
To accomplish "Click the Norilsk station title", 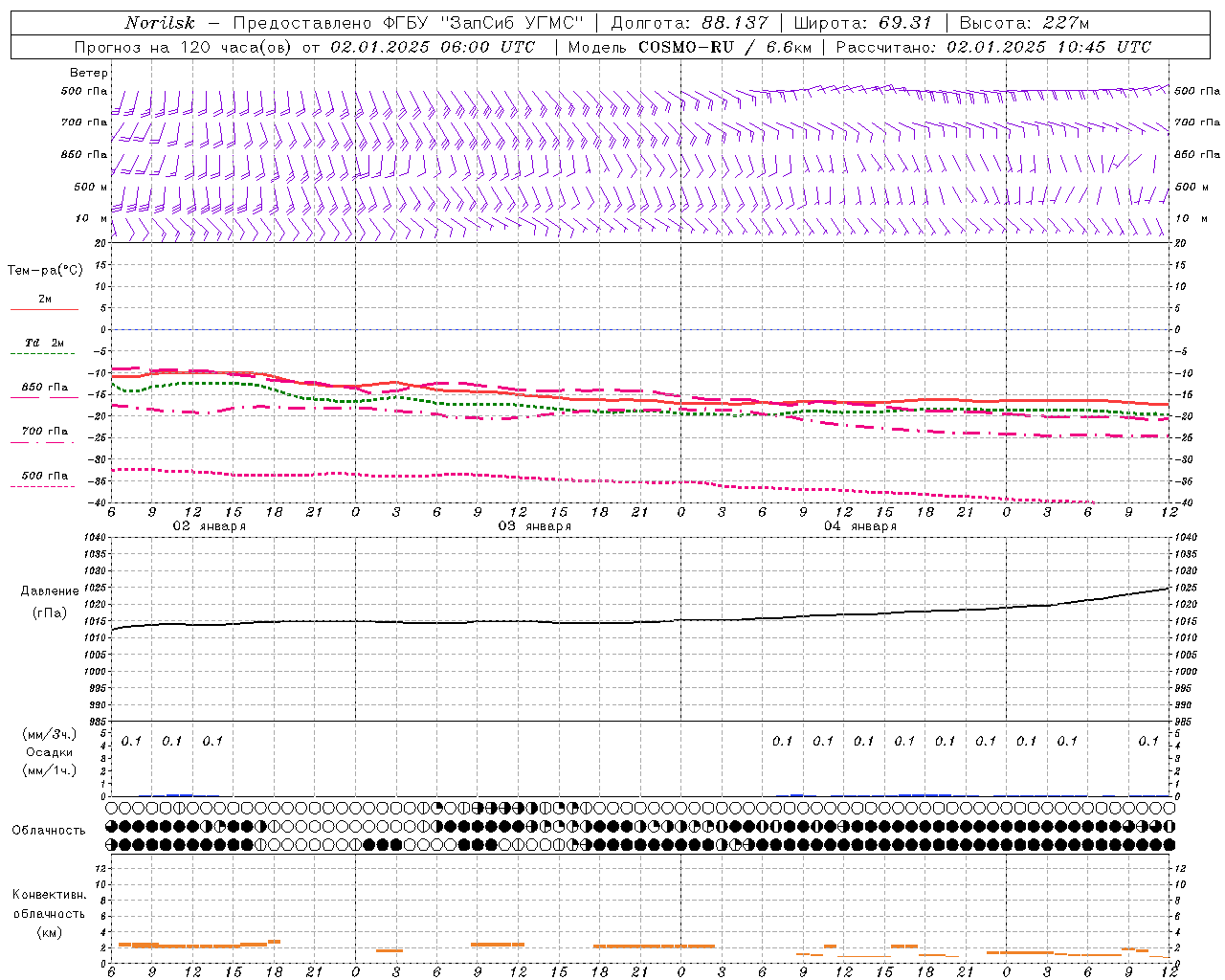I will click(160, 23).
